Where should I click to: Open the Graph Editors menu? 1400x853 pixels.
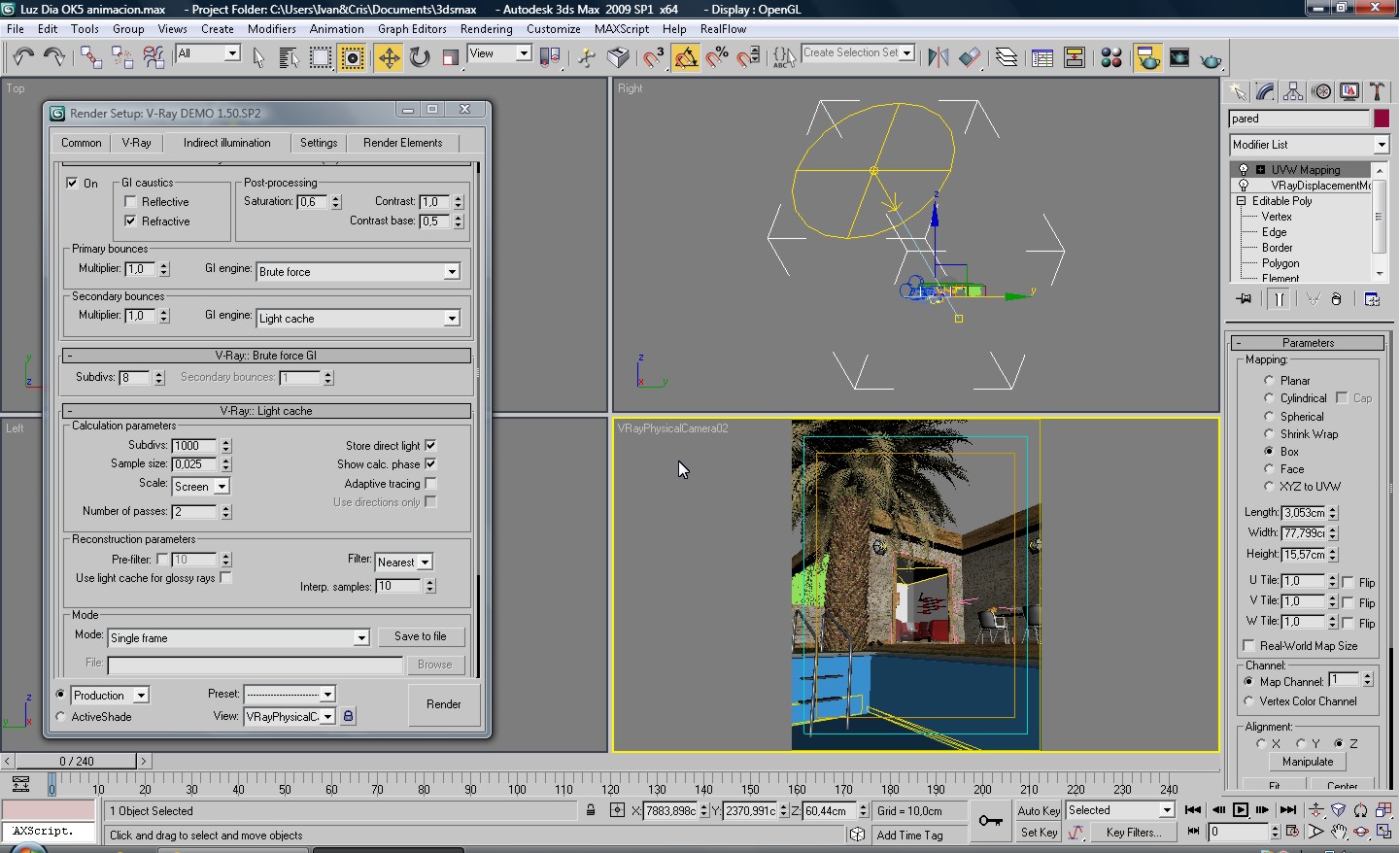[x=413, y=29]
